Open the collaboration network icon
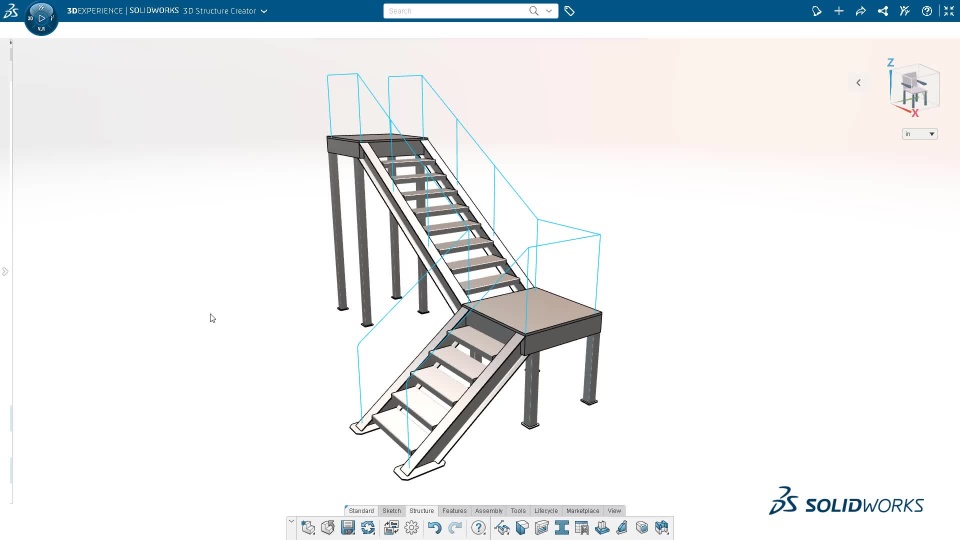Screen dimensions: 960x540 pos(883,11)
